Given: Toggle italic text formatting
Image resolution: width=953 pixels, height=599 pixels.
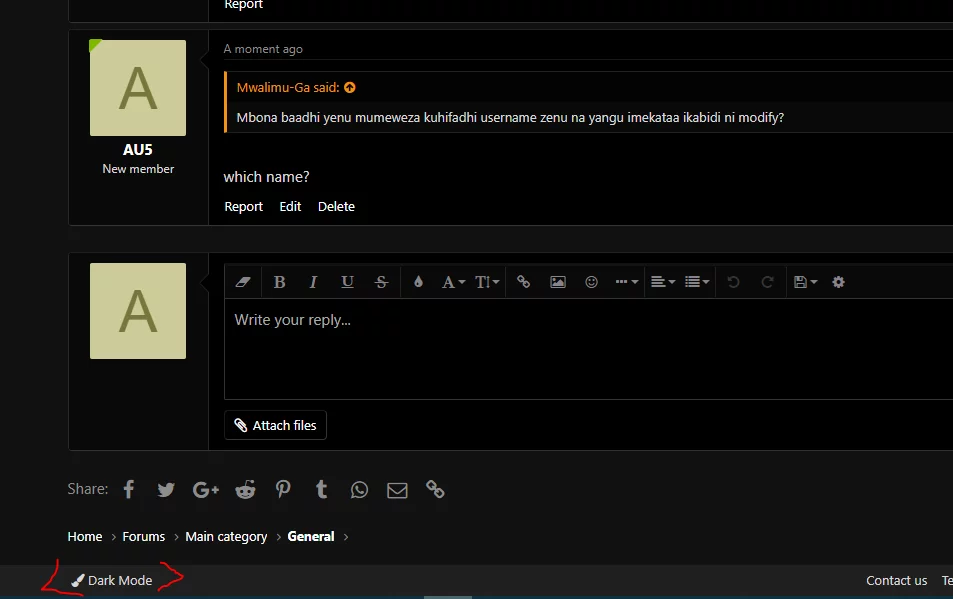Looking at the screenshot, I should [313, 282].
